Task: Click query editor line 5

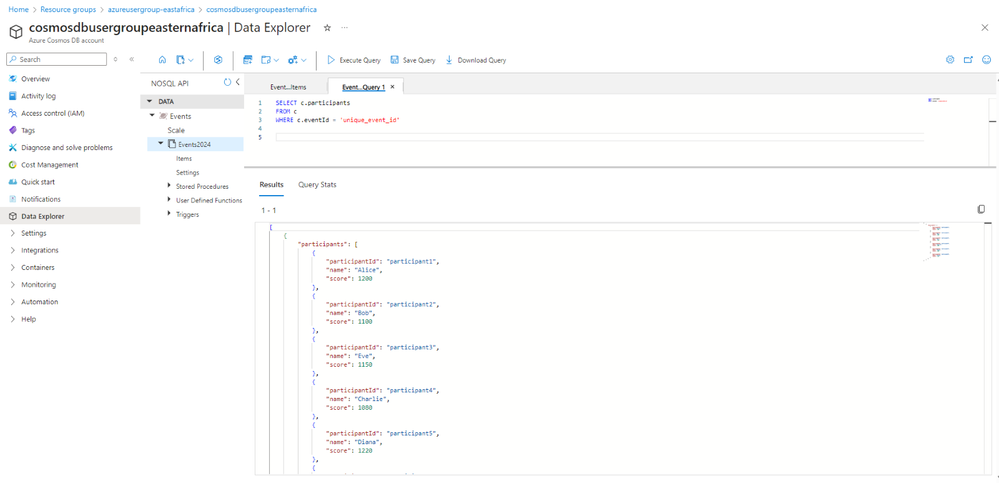Action: (599, 137)
